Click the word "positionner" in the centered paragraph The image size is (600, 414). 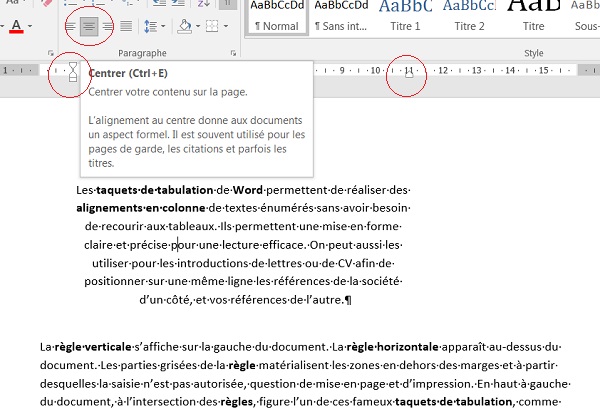pyautogui.click(x=114, y=282)
